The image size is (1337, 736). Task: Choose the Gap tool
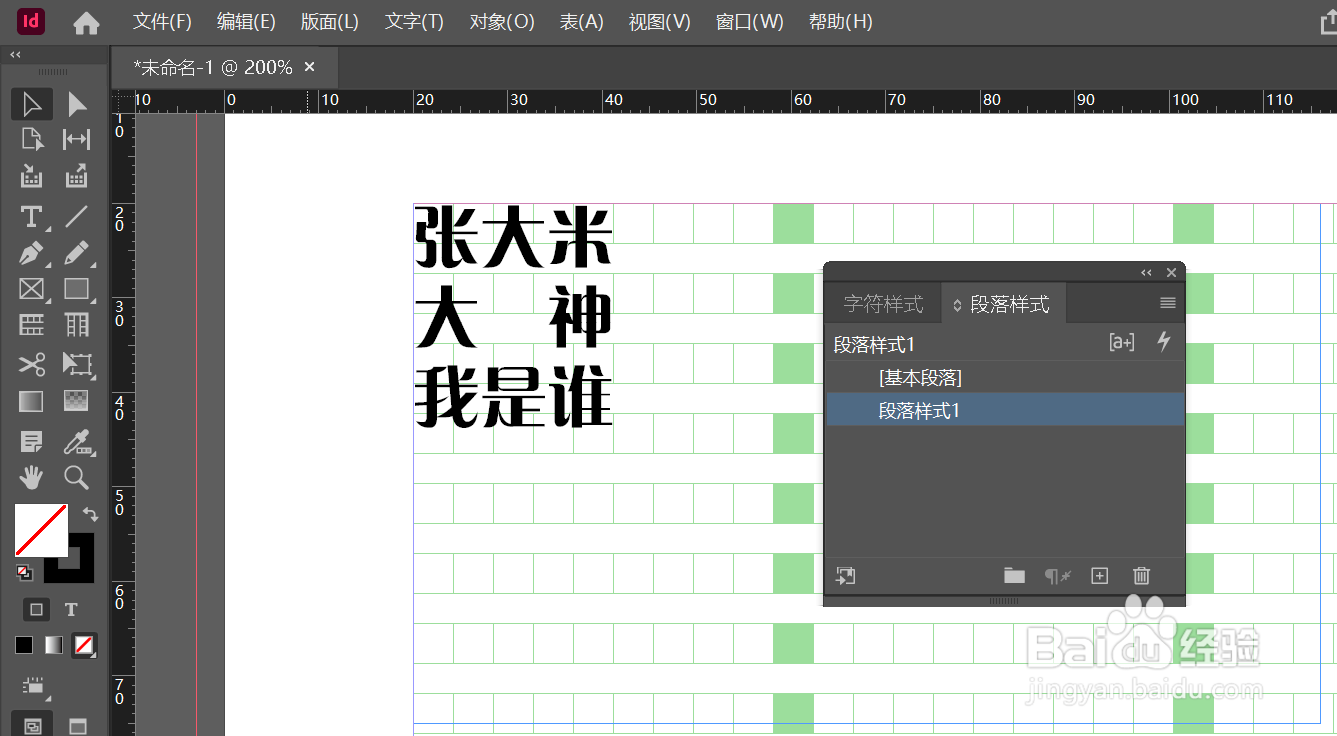point(77,140)
